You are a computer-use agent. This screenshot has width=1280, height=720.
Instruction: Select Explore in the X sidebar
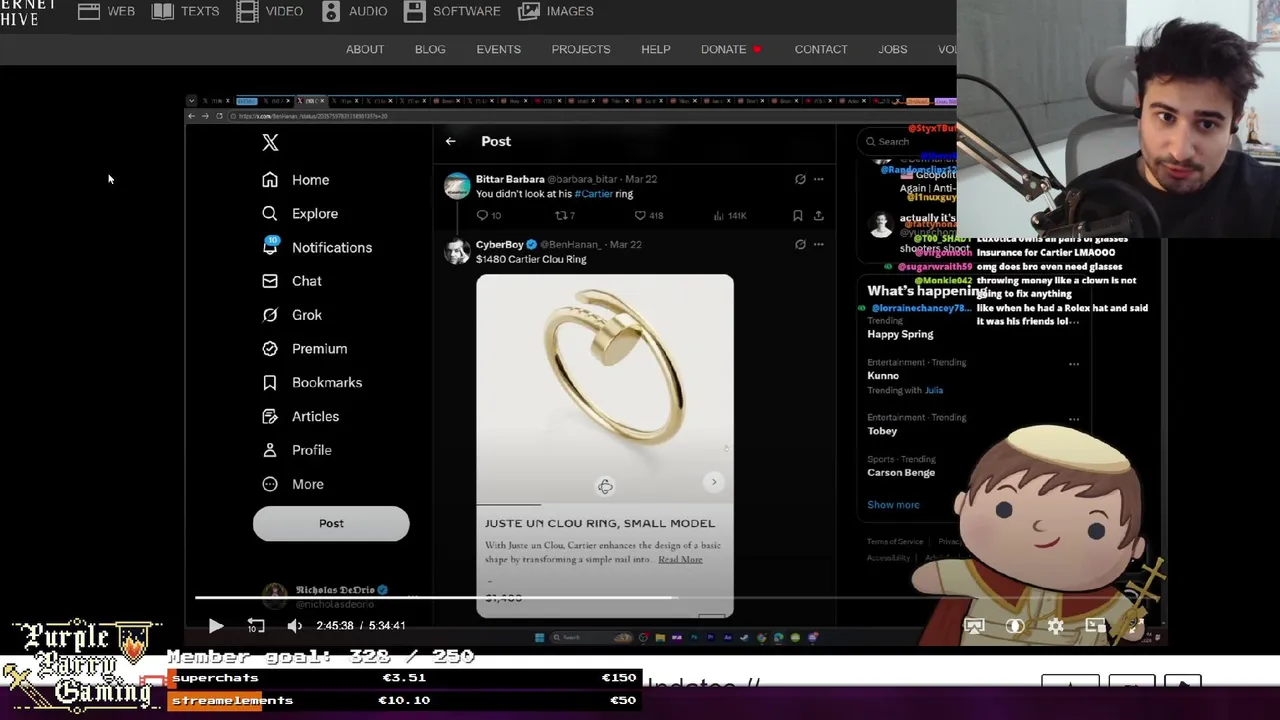point(300,214)
